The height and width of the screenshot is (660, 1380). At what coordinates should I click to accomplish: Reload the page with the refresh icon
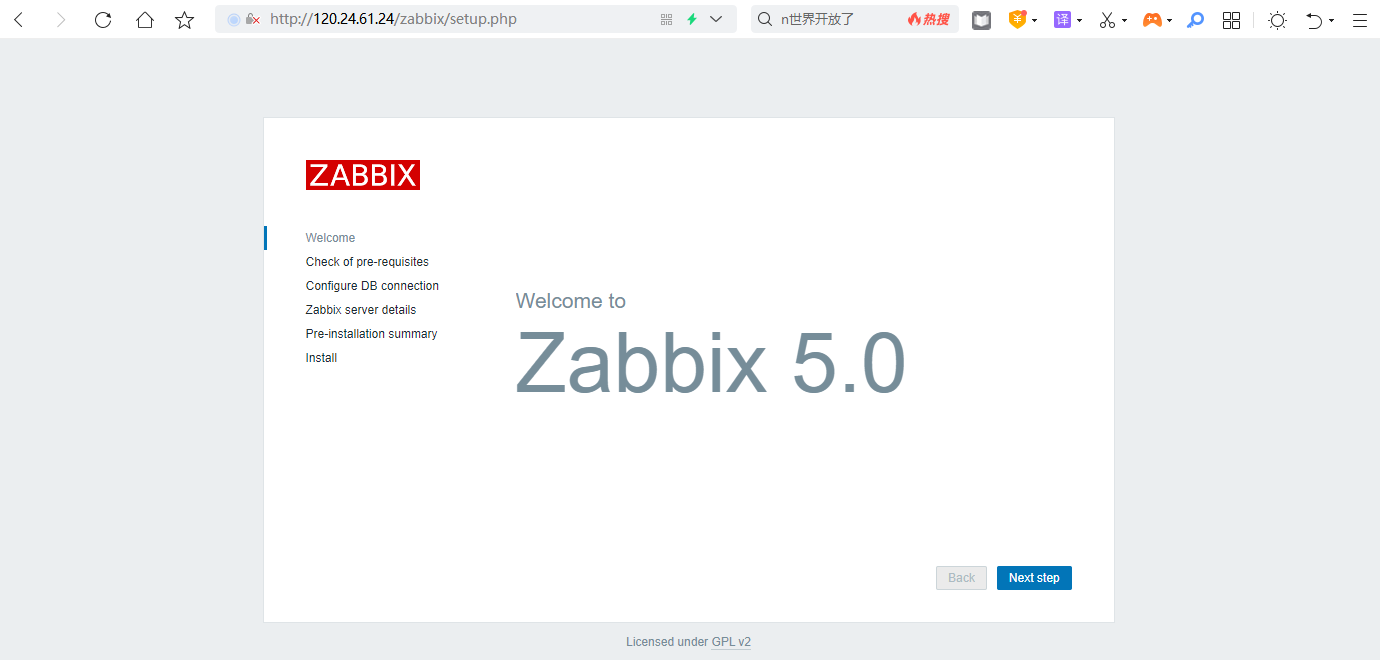point(103,20)
